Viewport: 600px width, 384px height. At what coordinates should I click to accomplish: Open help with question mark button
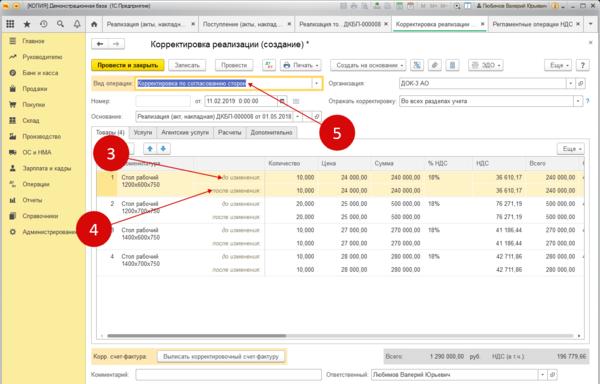[582, 65]
